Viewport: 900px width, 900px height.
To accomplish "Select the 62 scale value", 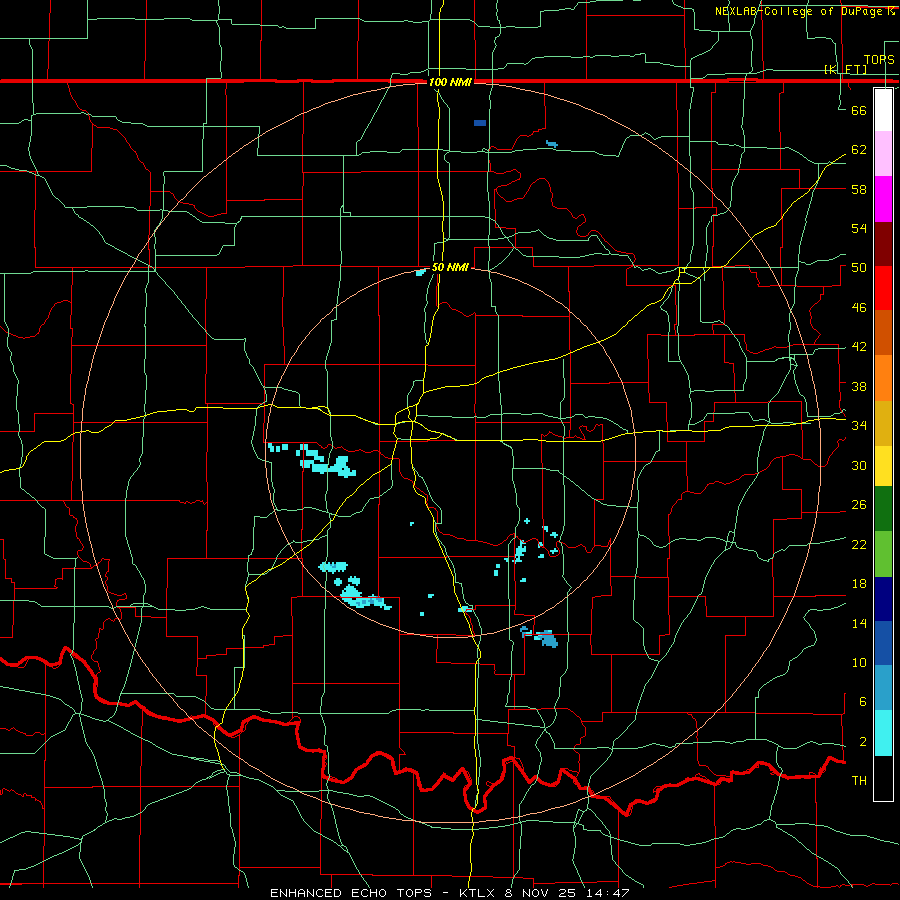I will pos(859,150).
